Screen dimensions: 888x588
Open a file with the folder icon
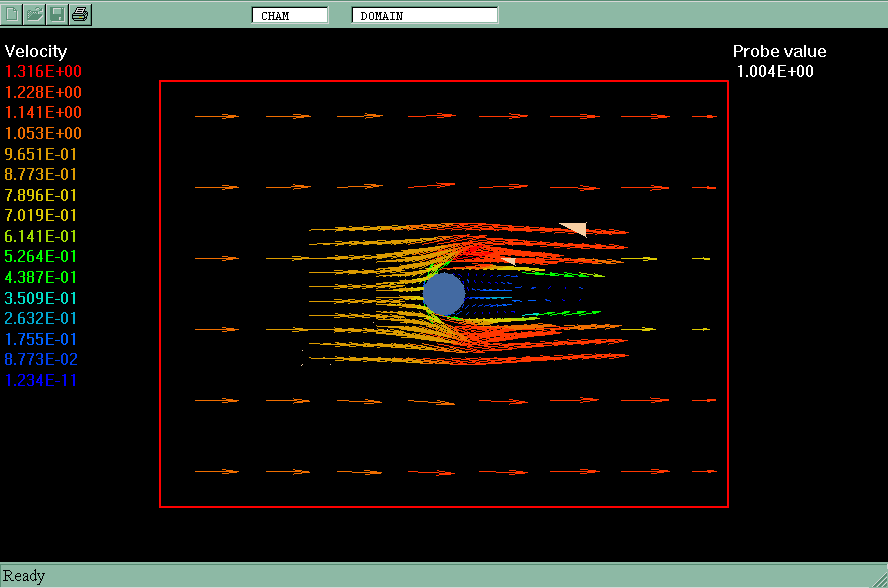(x=35, y=14)
